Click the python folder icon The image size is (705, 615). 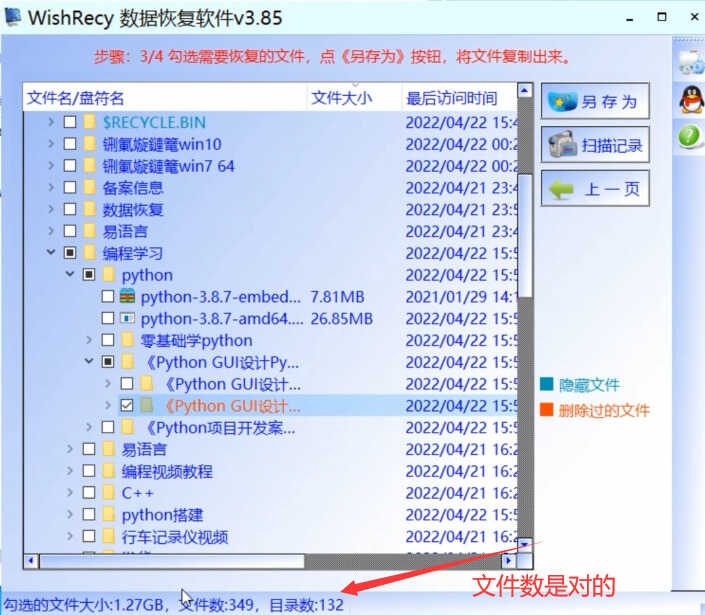tap(108, 274)
